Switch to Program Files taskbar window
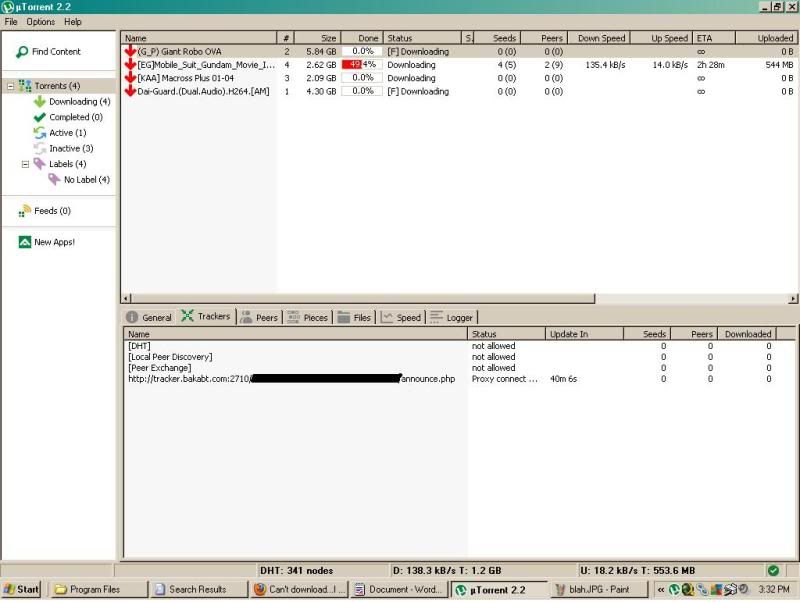 [x=98, y=589]
